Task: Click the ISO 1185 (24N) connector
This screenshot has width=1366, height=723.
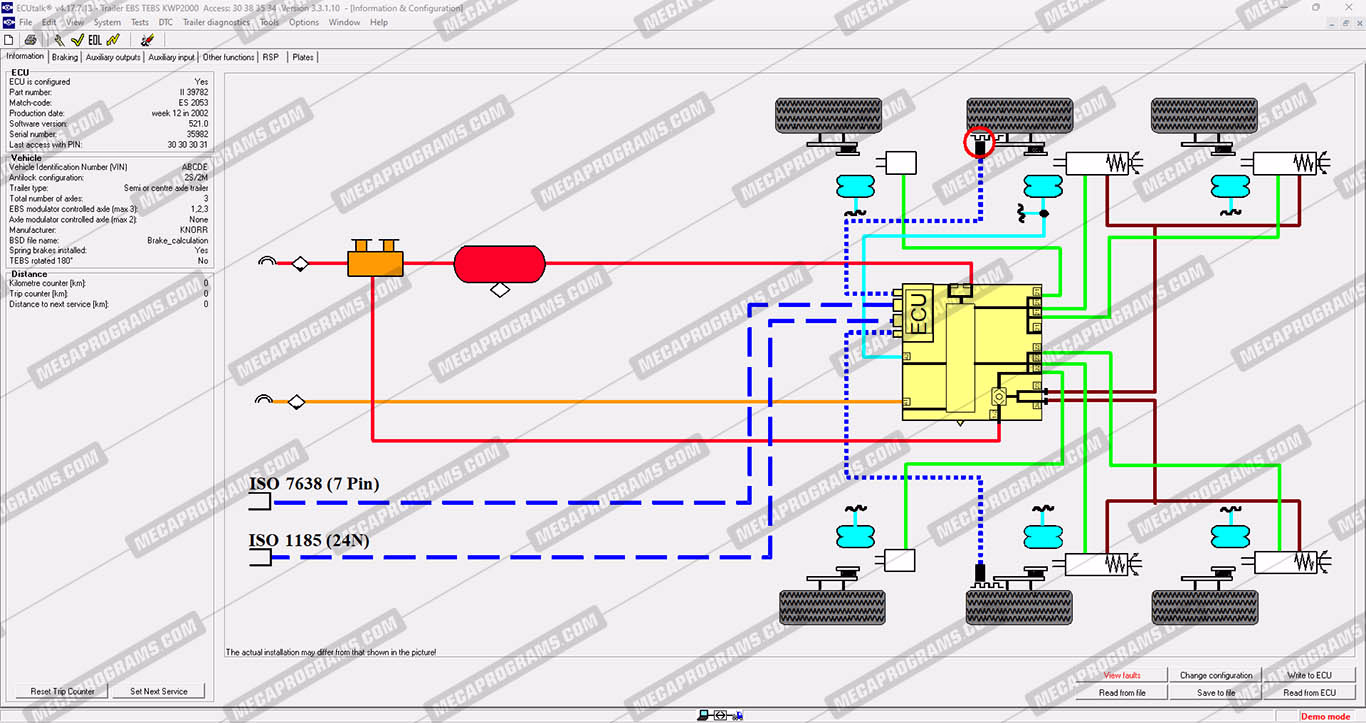Action: click(260, 558)
